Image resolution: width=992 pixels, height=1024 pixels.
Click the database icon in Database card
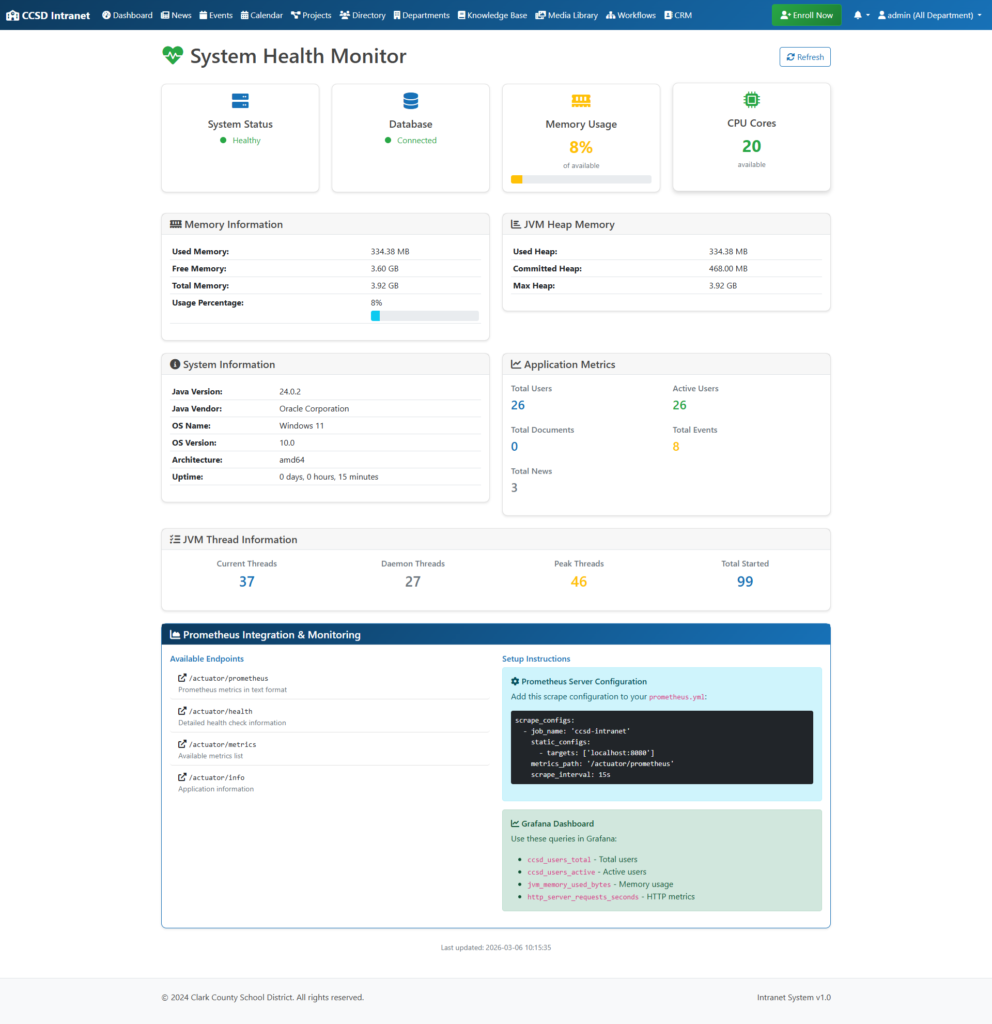pos(410,101)
